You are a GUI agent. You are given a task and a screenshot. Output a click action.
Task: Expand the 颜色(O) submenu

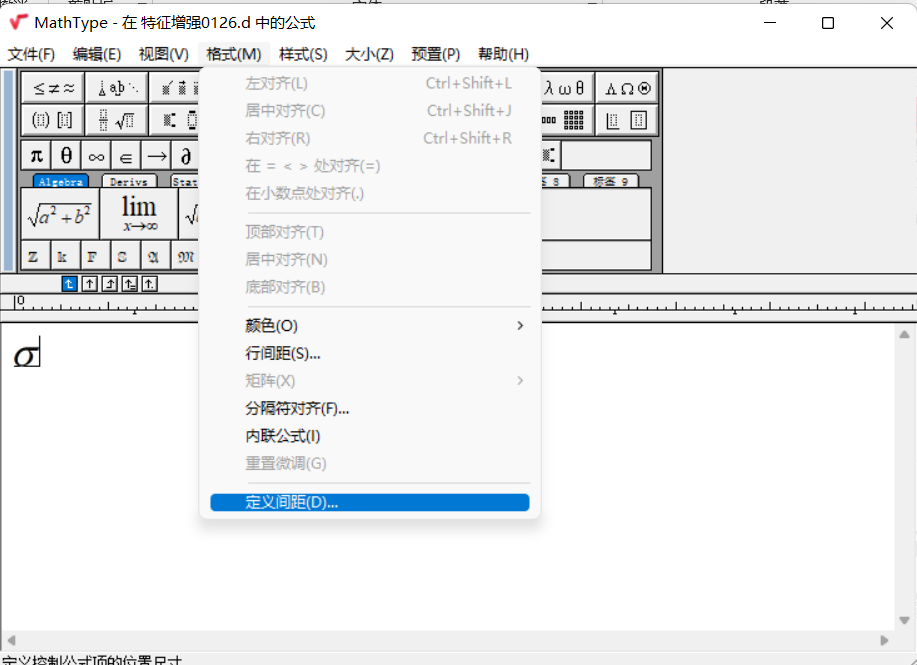[x=370, y=326]
